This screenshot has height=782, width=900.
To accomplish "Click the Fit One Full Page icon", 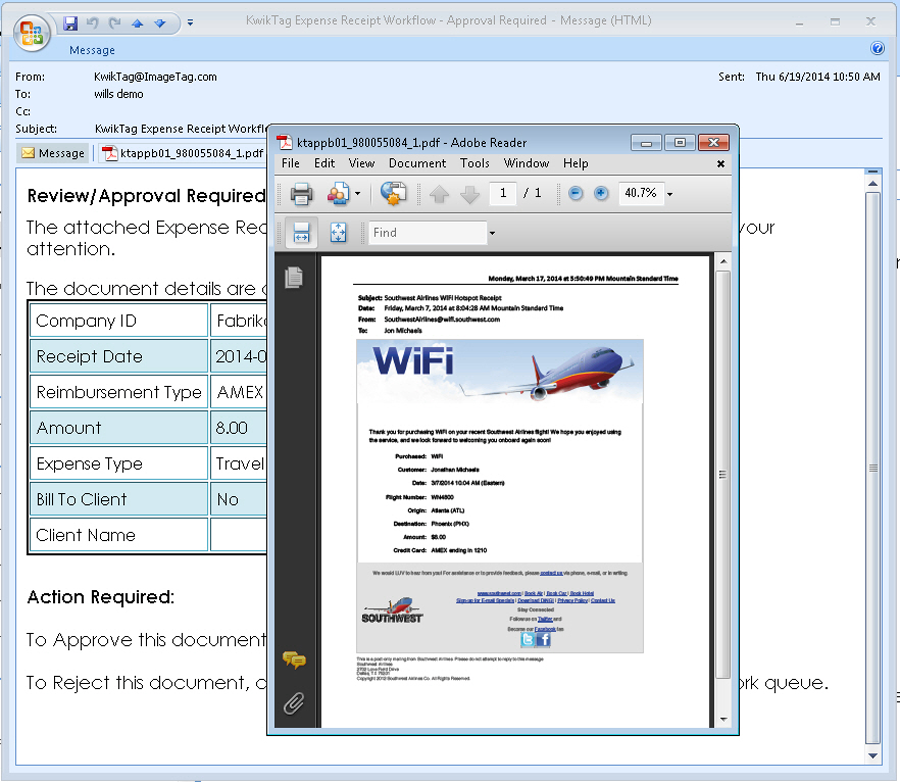I will pos(338,233).
